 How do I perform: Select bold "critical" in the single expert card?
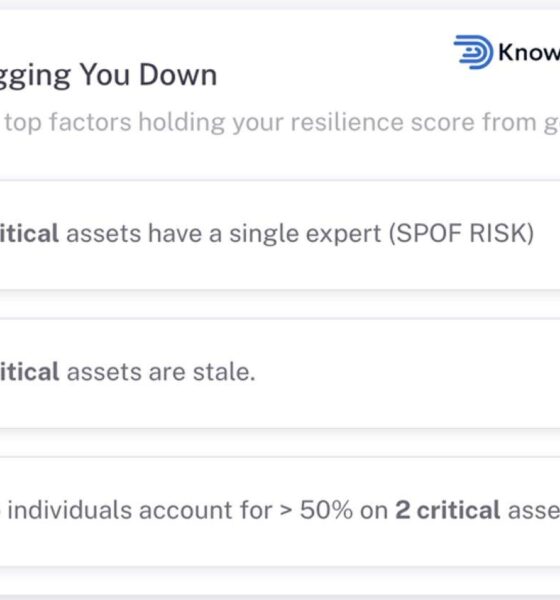pos(29,233)
